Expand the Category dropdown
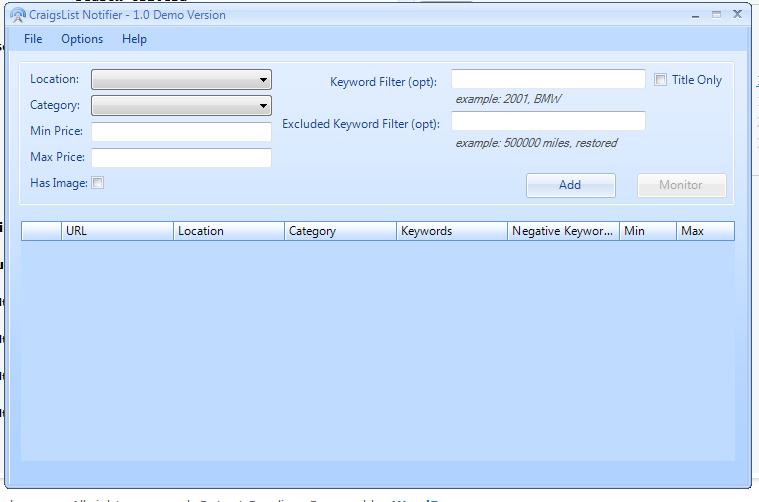The height and width of the screenshot is (502, 759). (181, 106)
